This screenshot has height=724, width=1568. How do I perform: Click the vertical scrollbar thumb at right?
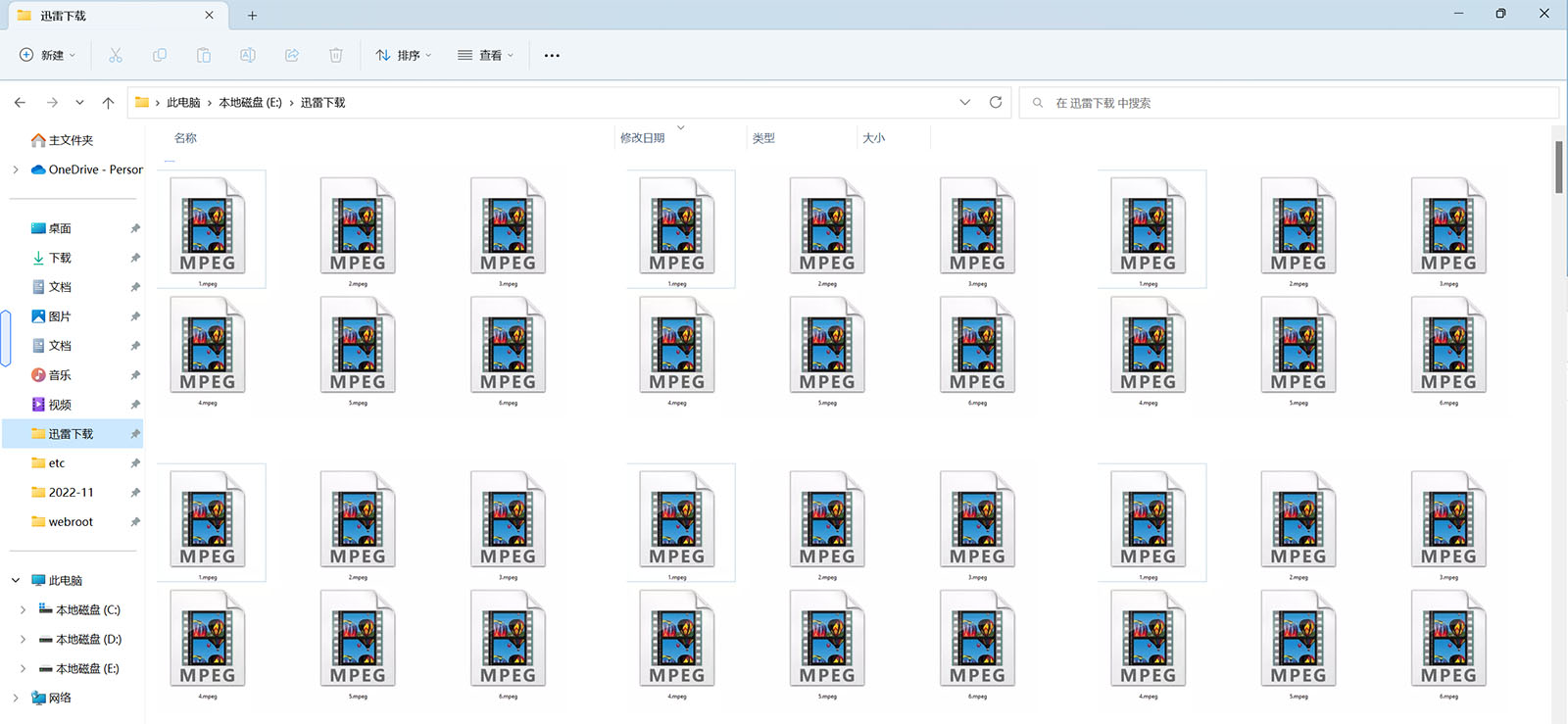coord(1559,168)
